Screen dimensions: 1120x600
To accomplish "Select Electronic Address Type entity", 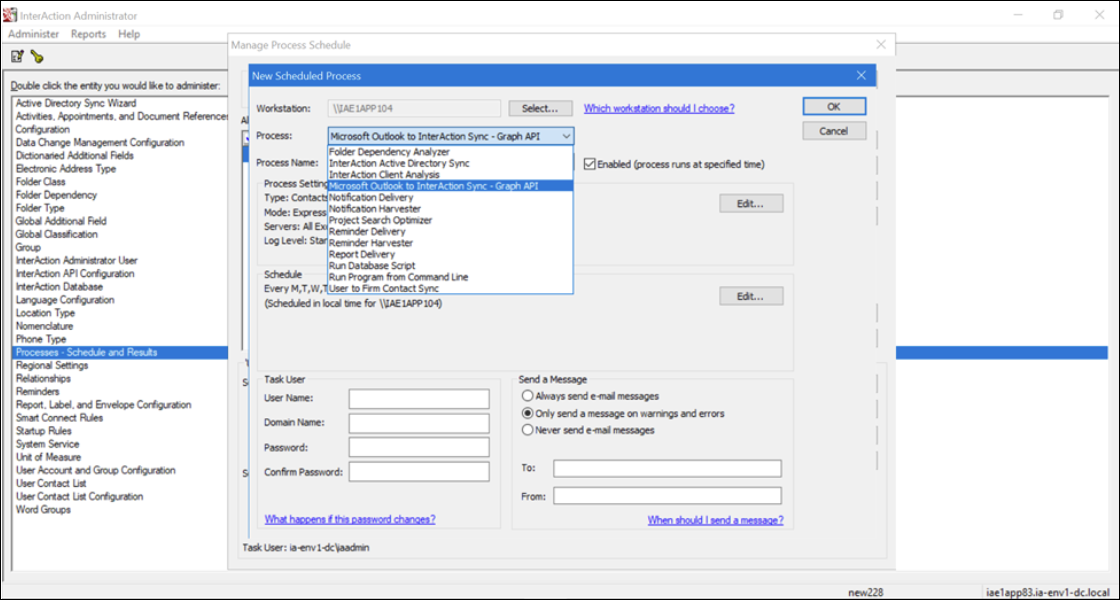I will (66, 169).
